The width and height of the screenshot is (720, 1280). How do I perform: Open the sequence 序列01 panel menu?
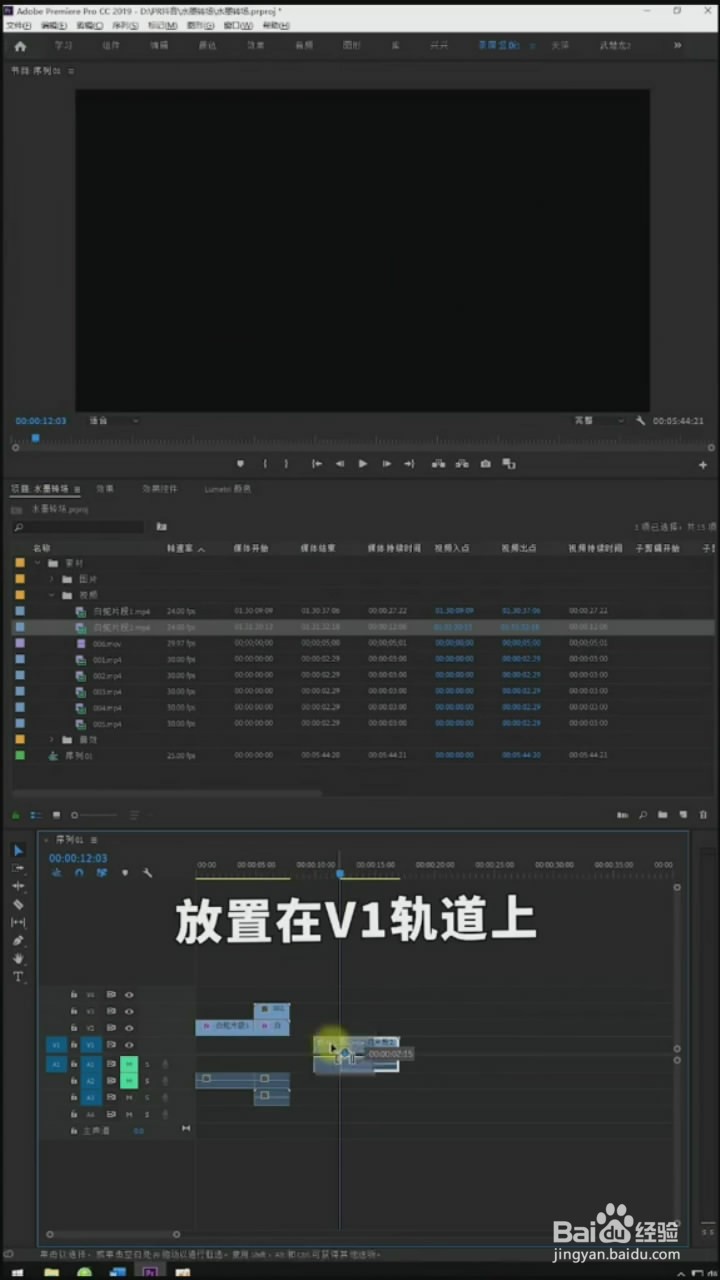point(94,840)
